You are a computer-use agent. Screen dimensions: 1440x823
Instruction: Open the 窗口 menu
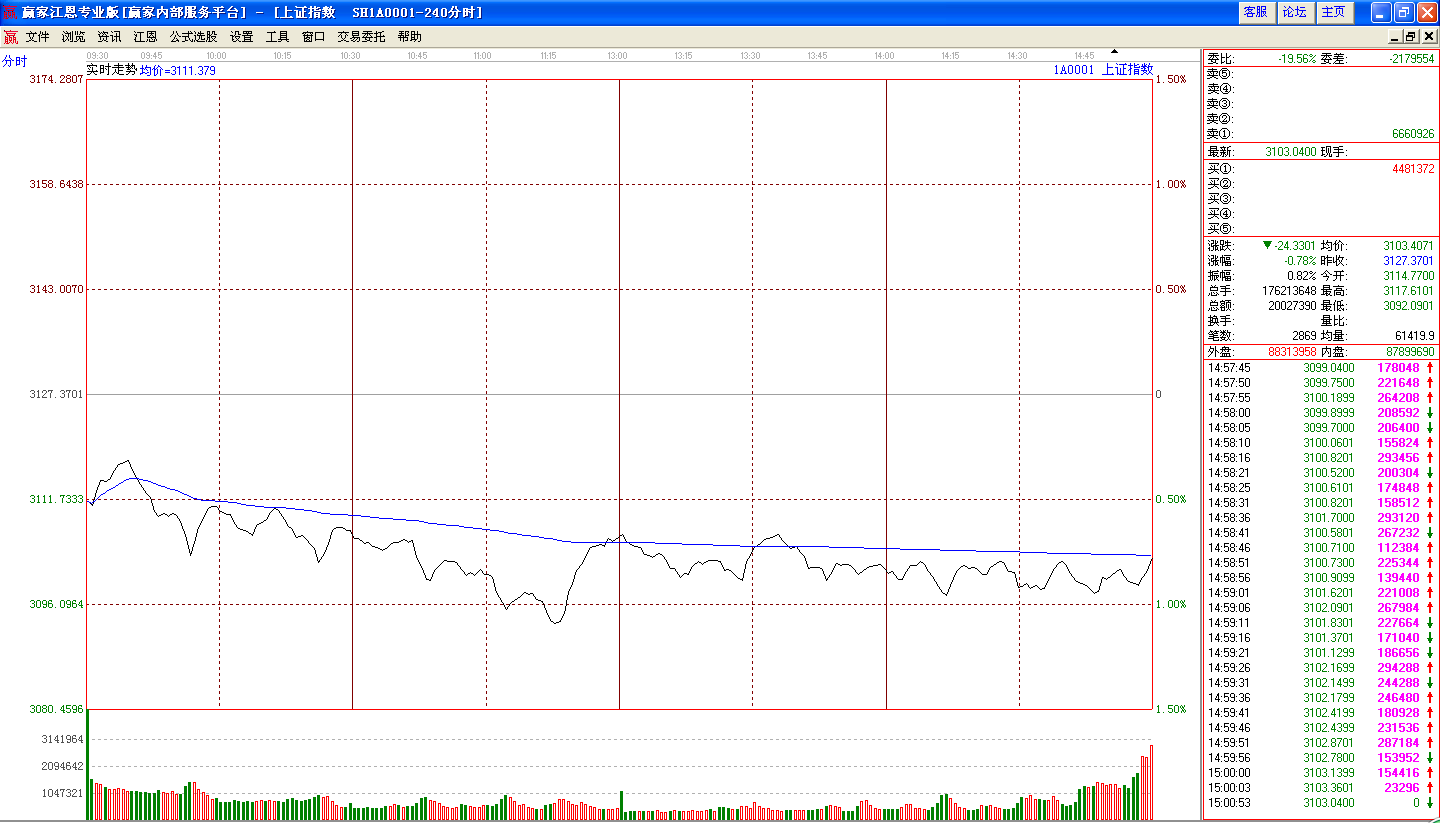click(x=313, y=36)
